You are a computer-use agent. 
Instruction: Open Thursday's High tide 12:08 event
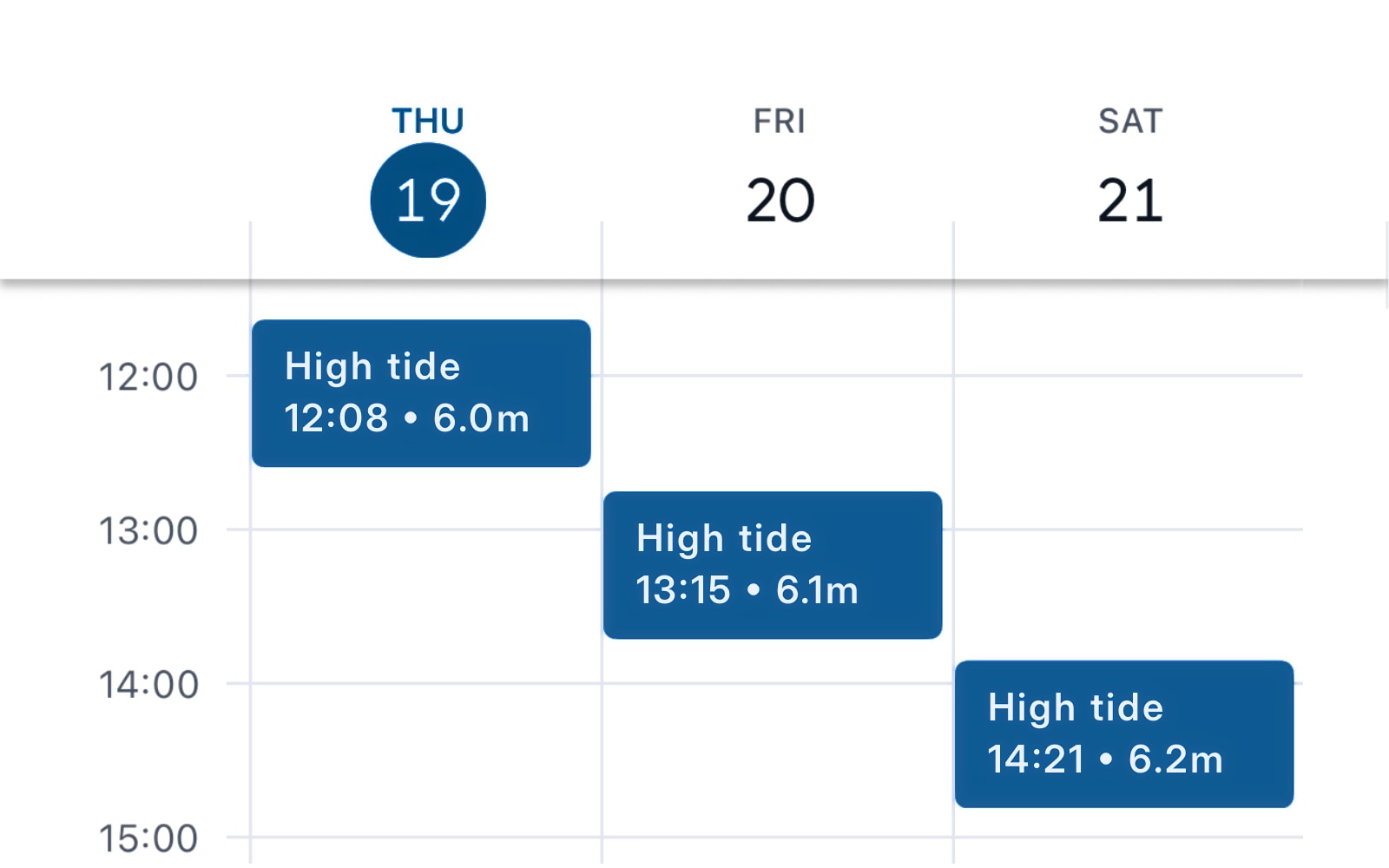click(421, 393)
